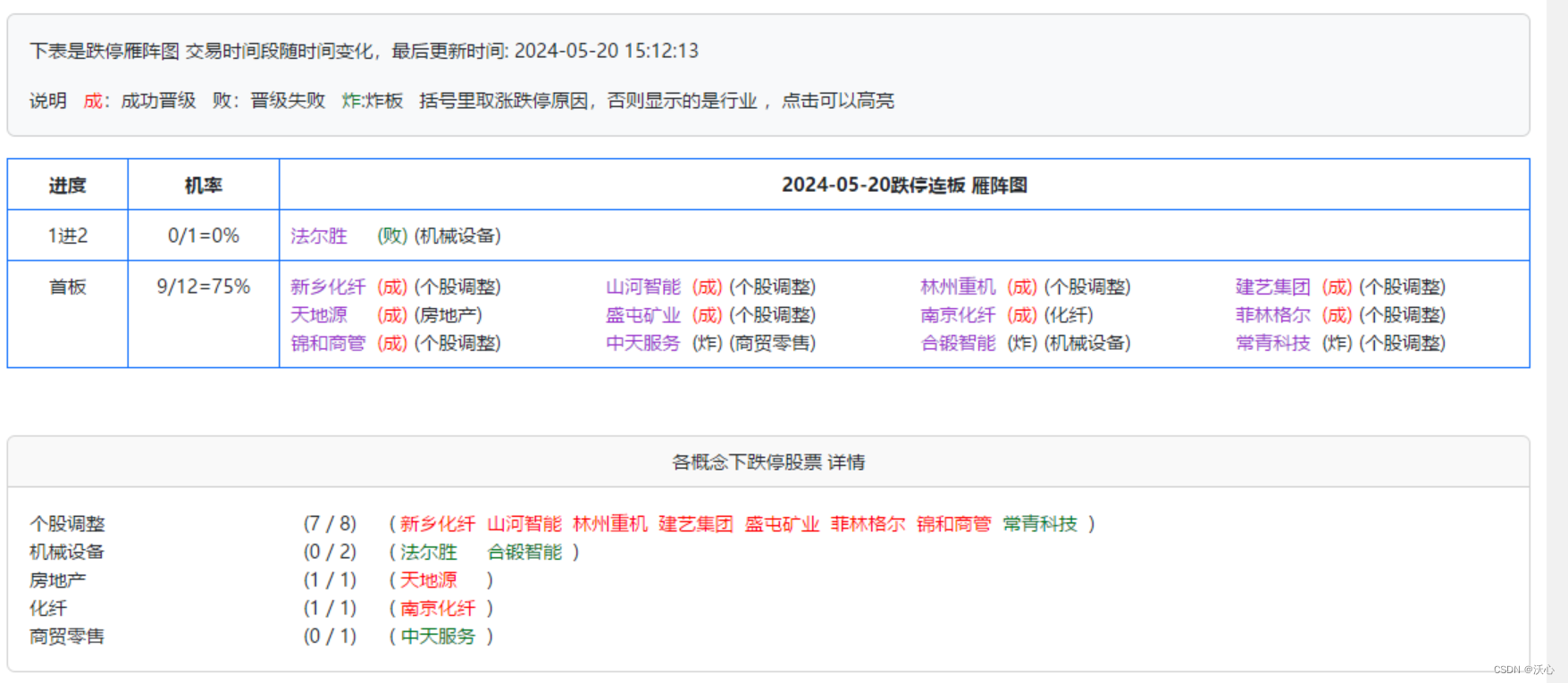The image size is (1568, 683).
Task: Open 山河智能 link in the 首板 table row
Action: click(x=643, y=287)
